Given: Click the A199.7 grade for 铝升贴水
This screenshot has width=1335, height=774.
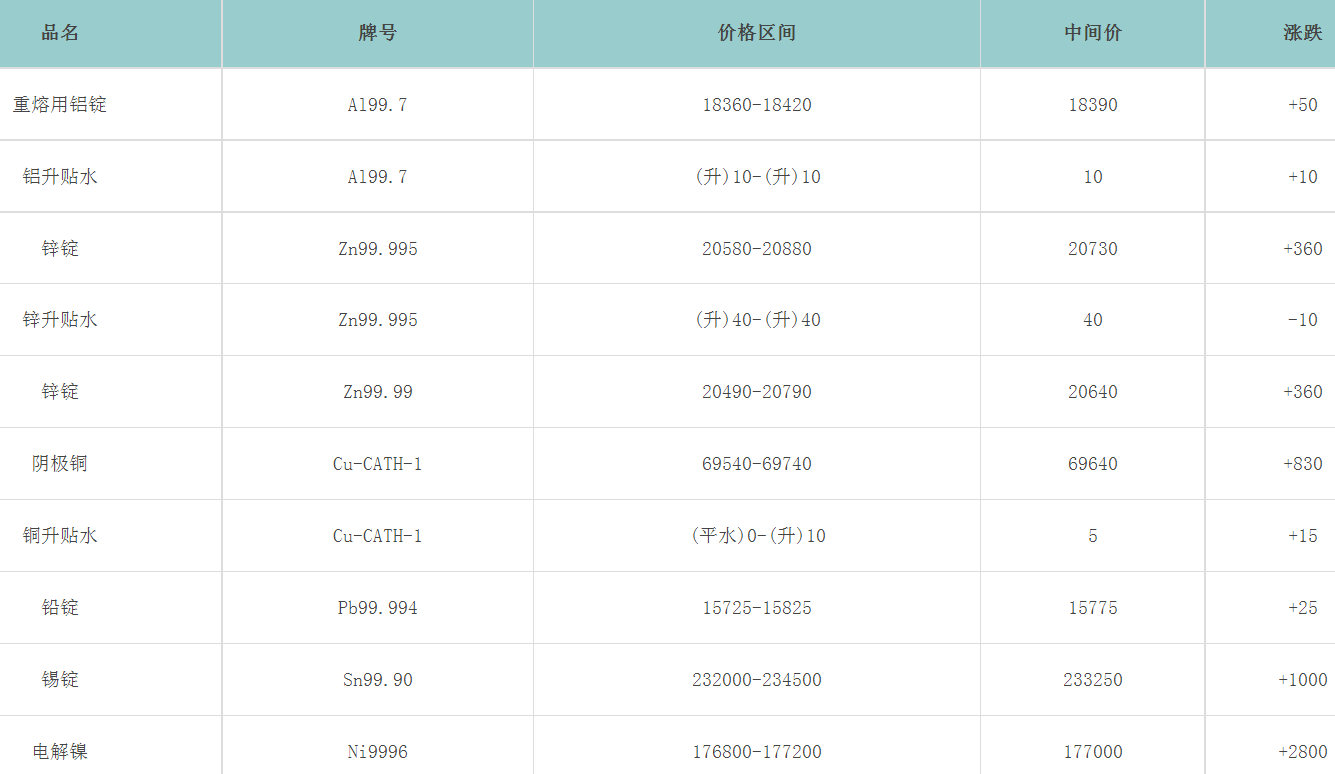Looking at the screenshot, I should point(376,176).
